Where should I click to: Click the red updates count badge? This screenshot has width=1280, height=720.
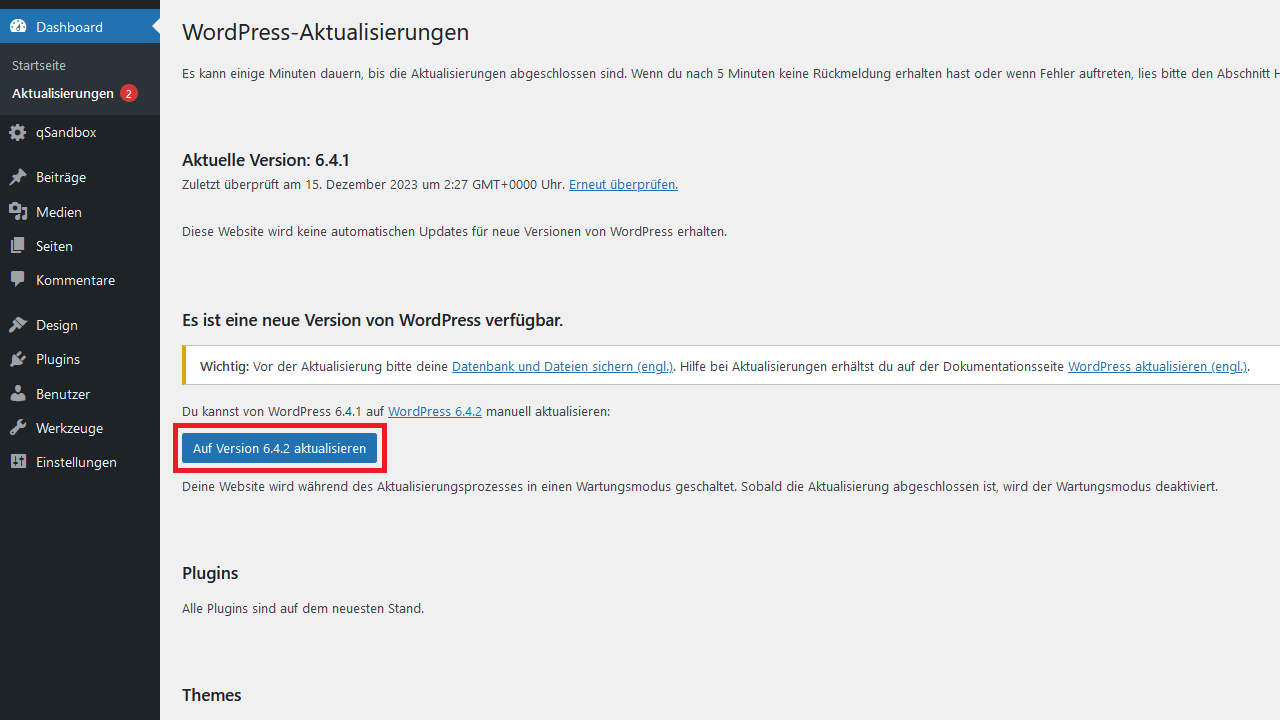coord(129,93)
